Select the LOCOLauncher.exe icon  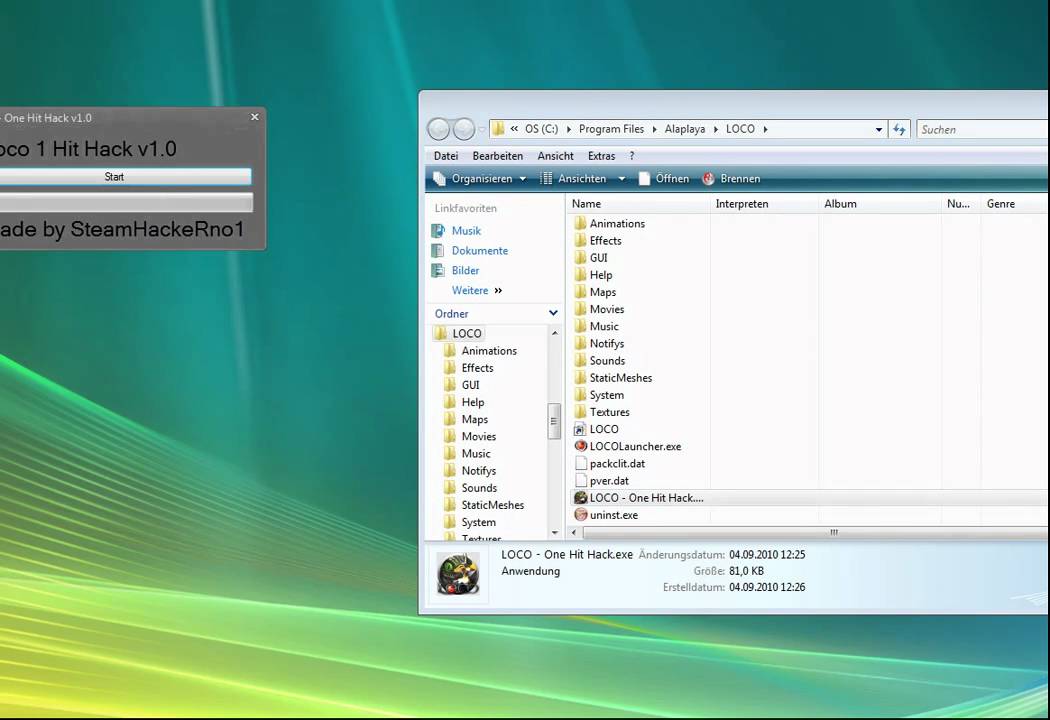click(x=581, y=446)
